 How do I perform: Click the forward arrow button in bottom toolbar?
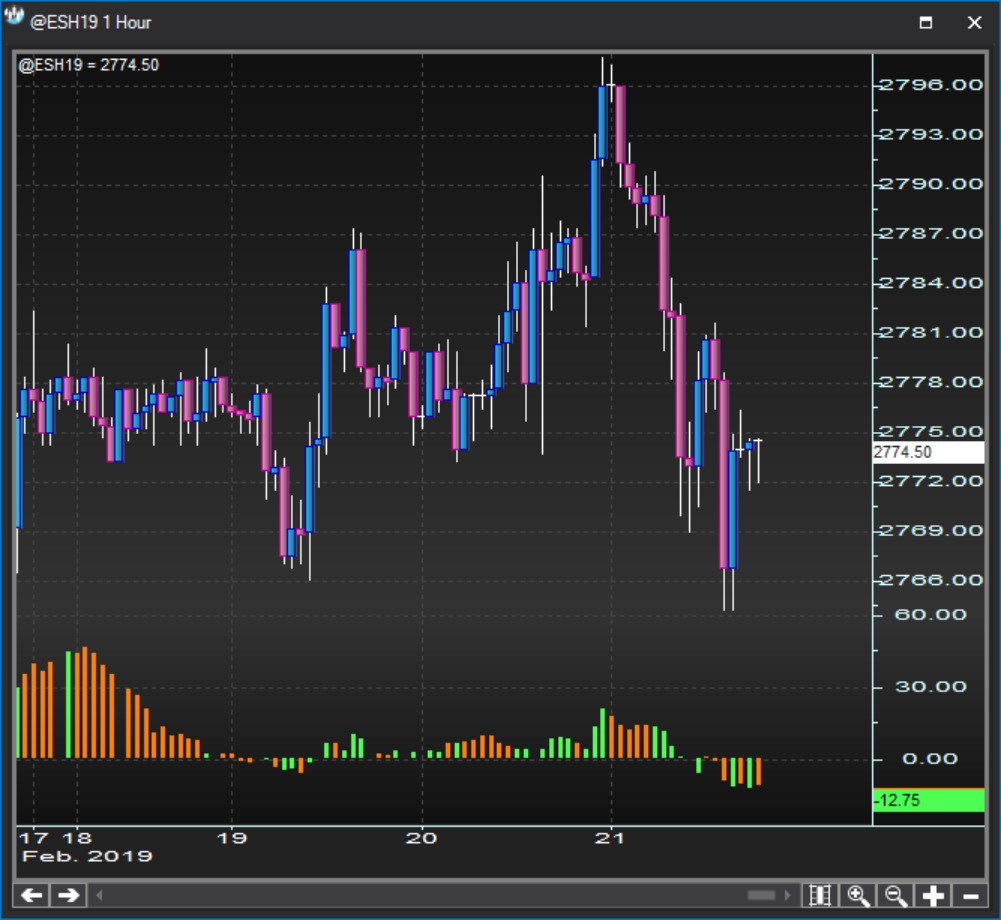click(68, 895)
